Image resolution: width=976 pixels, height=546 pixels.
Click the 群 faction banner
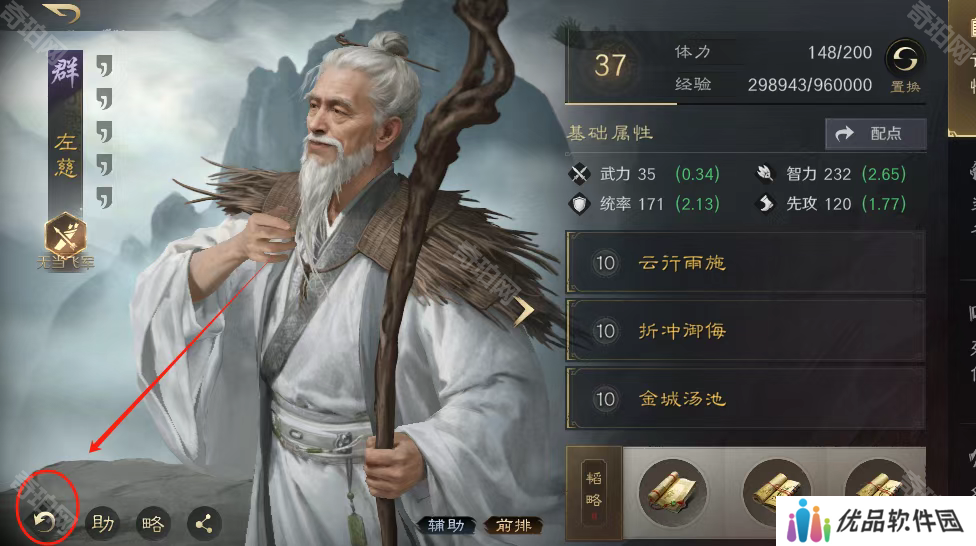(65, 72)
